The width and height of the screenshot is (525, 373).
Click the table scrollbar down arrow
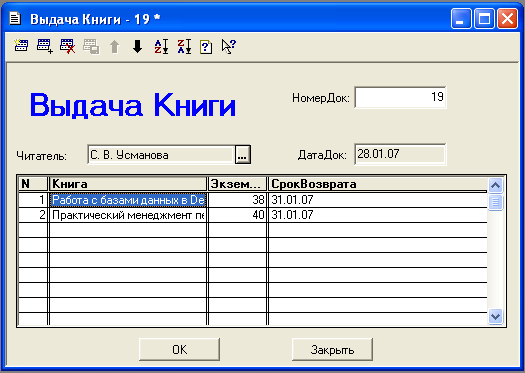(x=496, y=316)
